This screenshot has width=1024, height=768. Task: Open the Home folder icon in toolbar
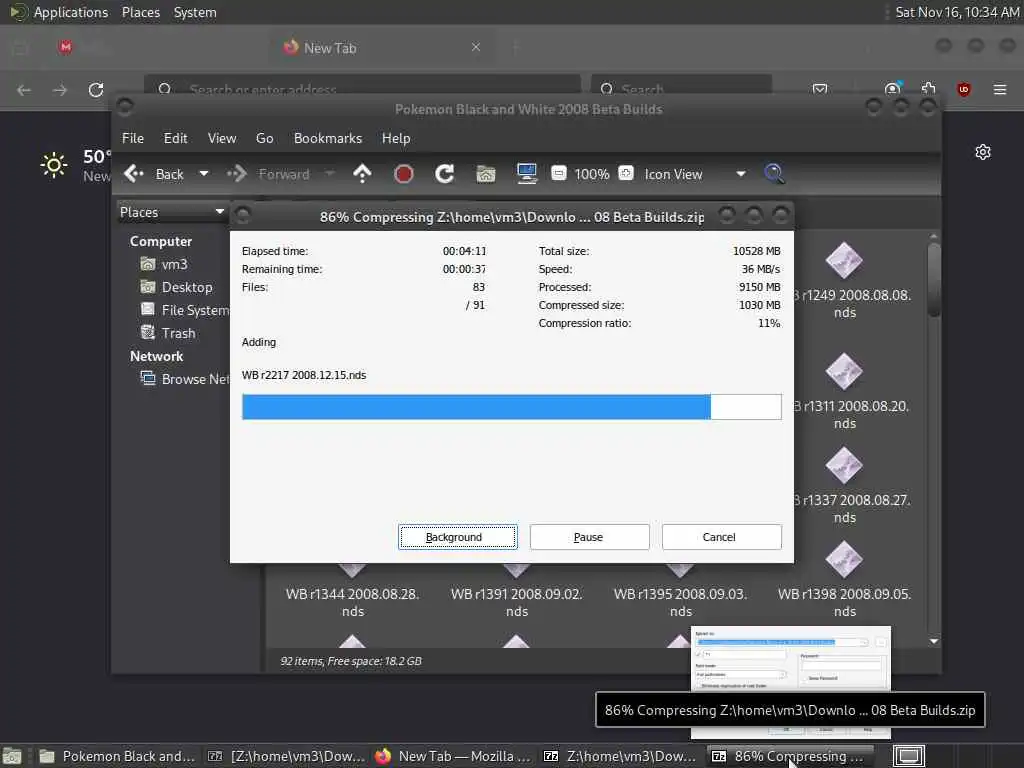click(x=486, y=174)
